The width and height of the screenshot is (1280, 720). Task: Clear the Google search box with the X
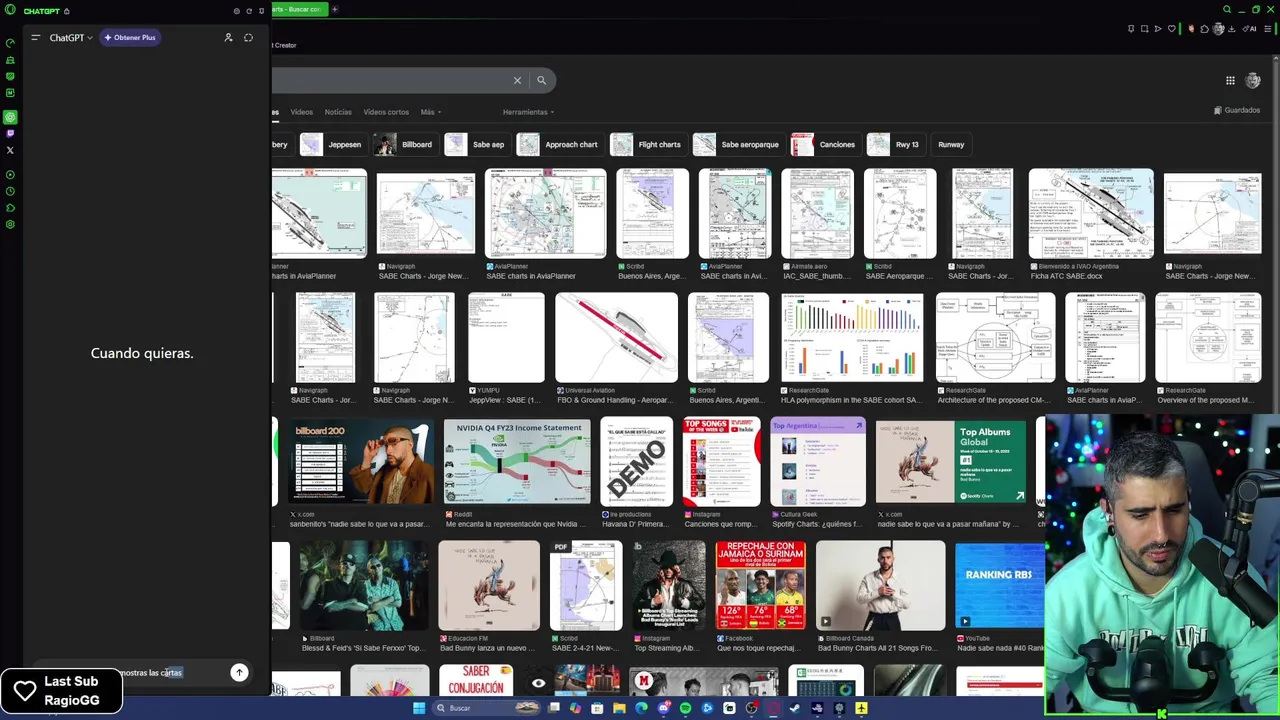pos(517,80)
